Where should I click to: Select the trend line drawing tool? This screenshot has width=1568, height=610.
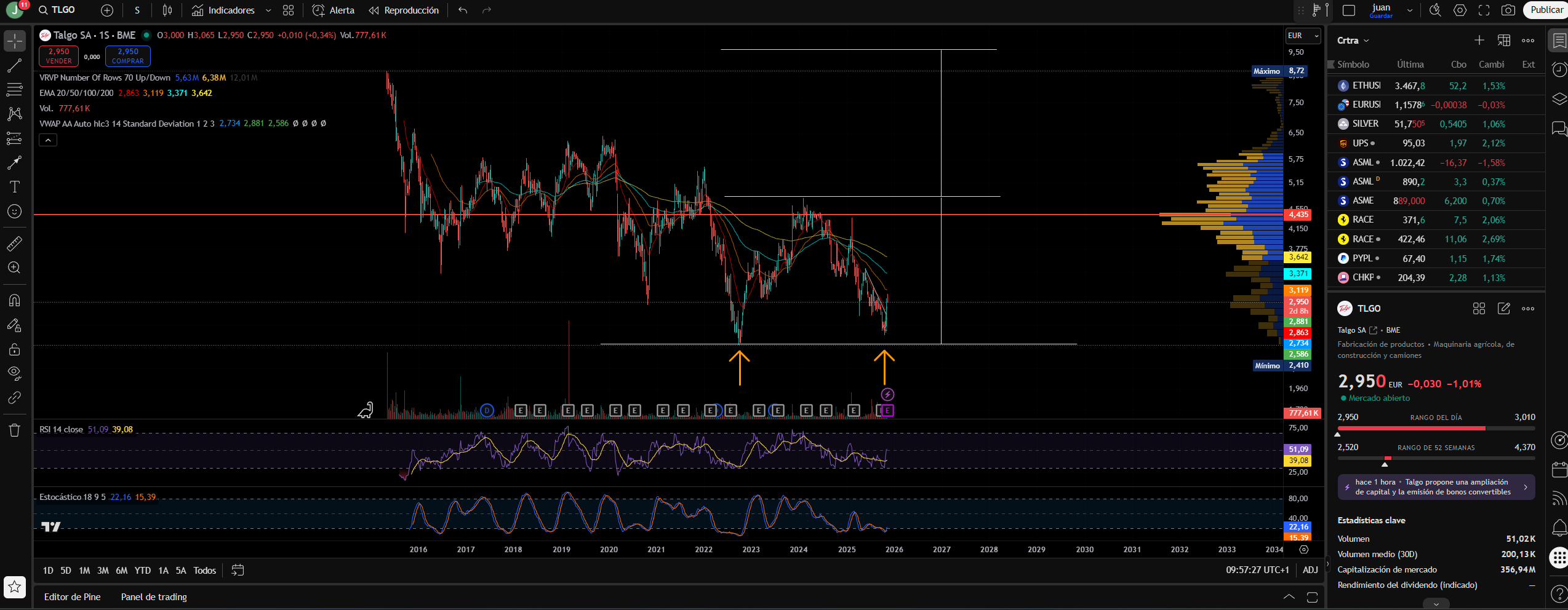tap(14, 66)
